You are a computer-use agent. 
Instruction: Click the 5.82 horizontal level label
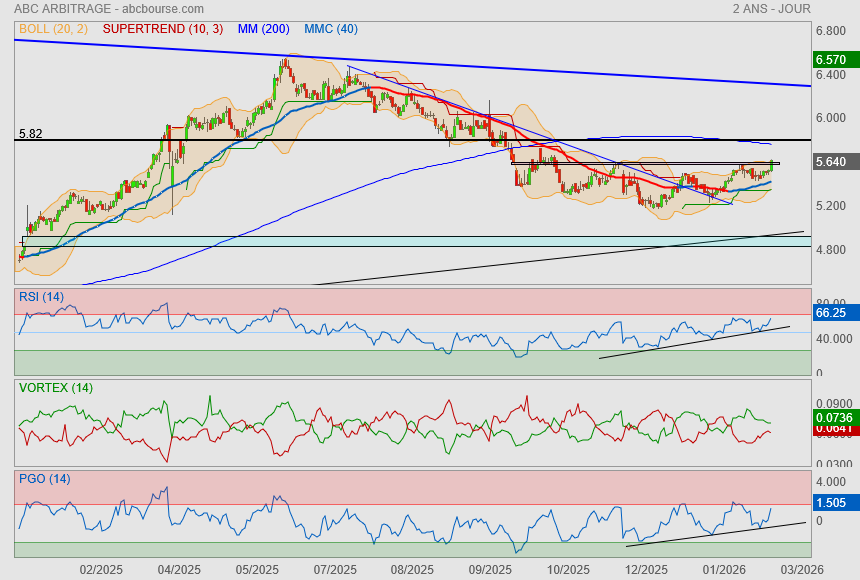(30, 133)
